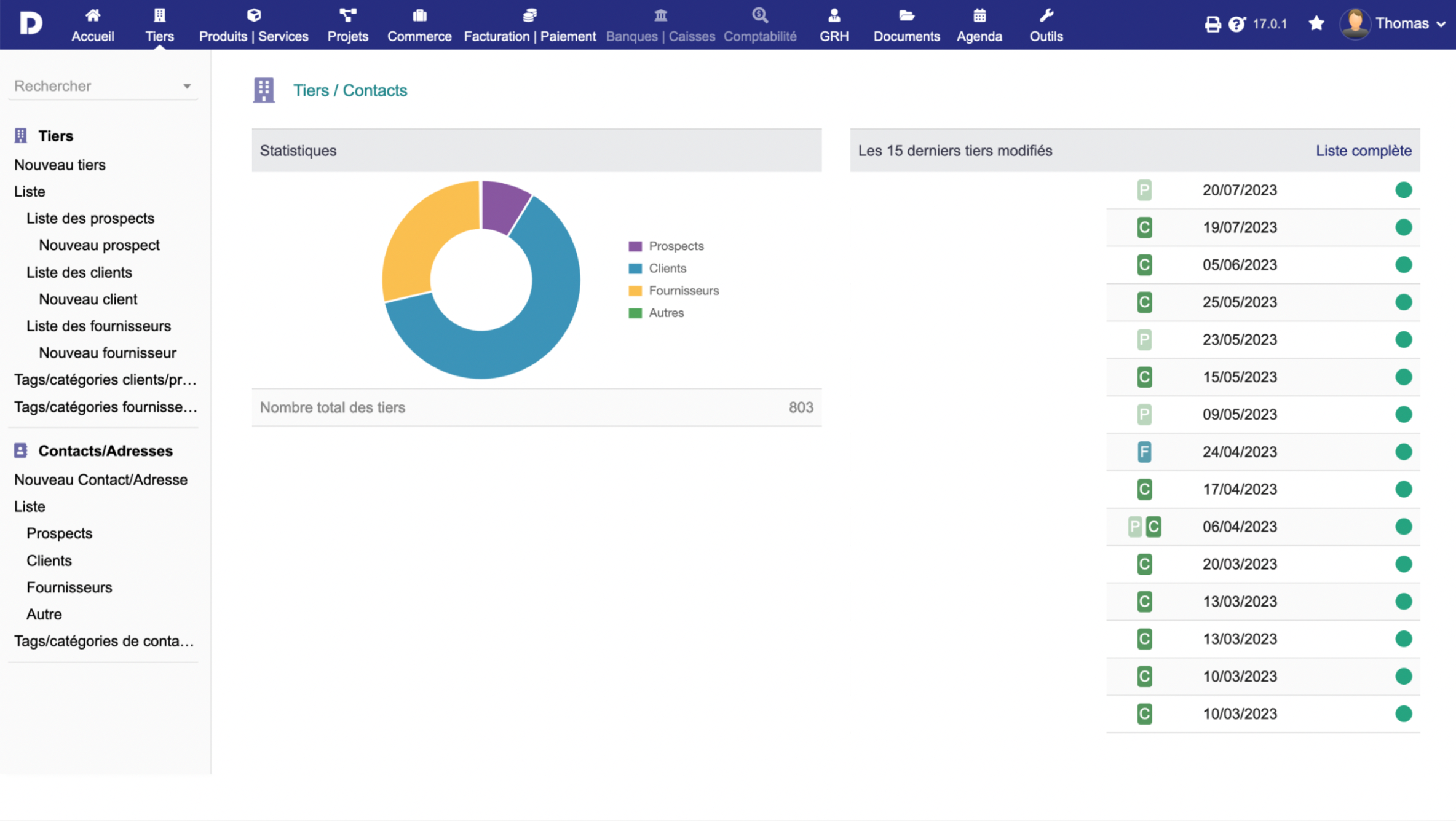Click the Fournisseurs legend color swatch
The width and height of the screenshot is (1456, 821).
coord(635,291)
